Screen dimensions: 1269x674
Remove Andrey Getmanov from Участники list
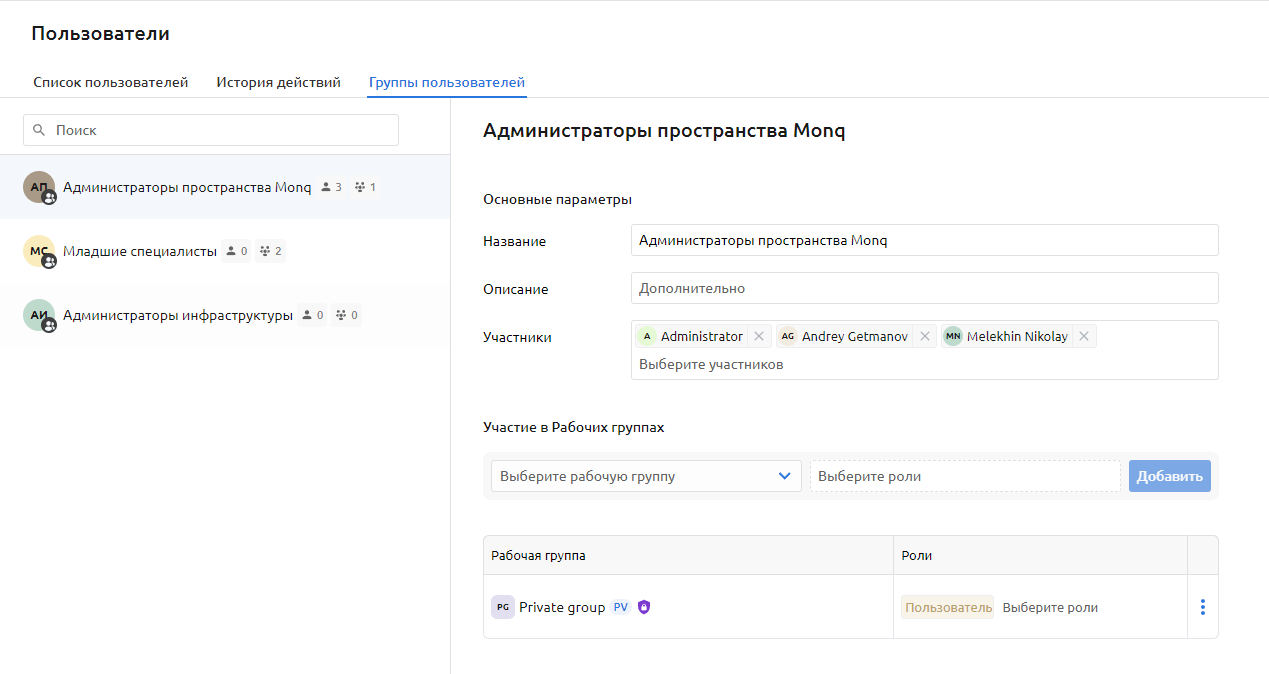924,336
